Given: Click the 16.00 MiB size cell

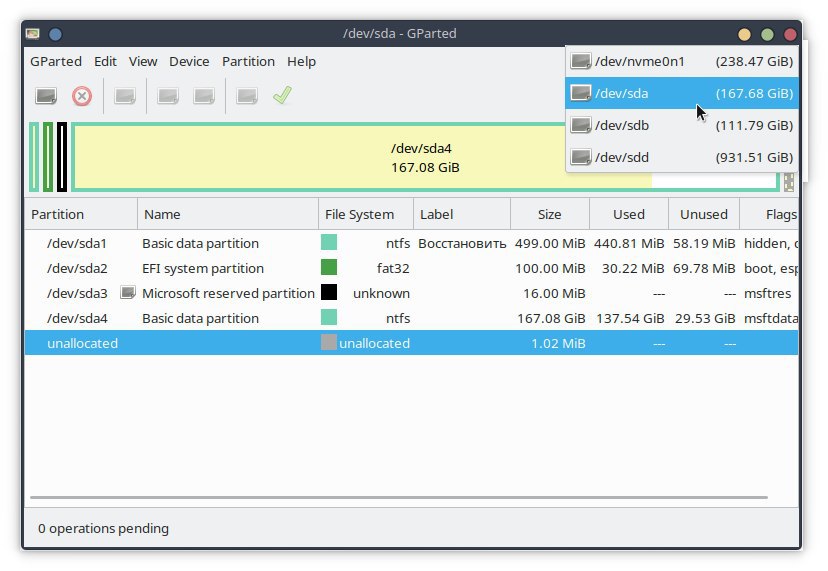Looking at the screenshot, I should click(554, 293).
